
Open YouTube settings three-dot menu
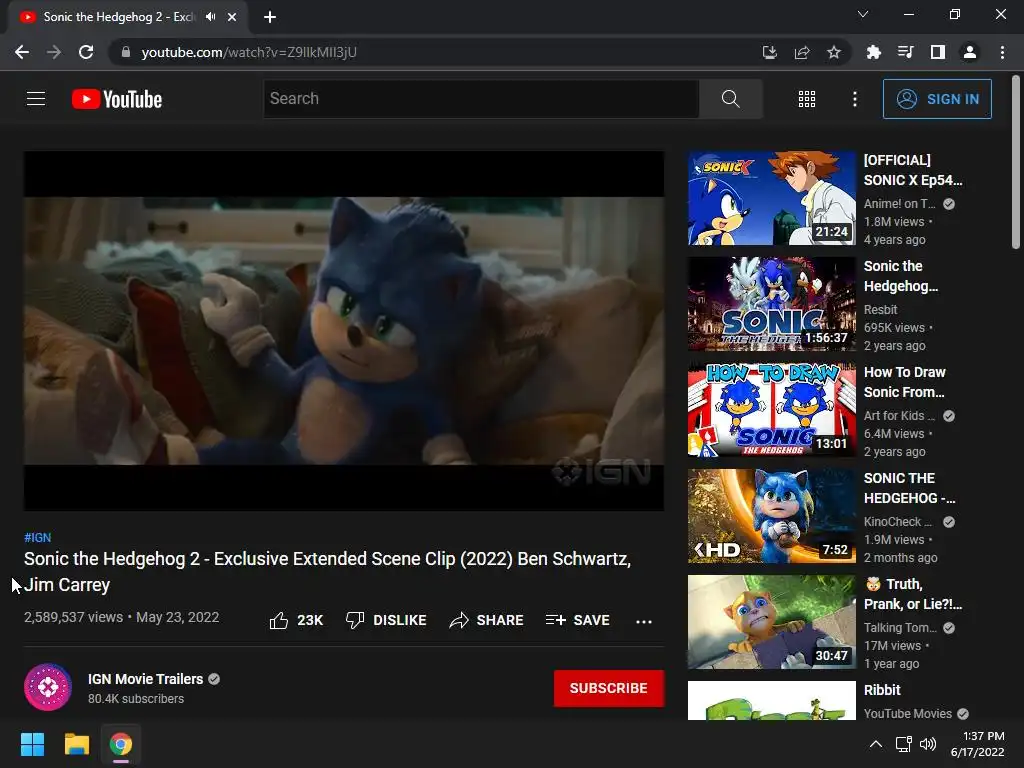click(855, 99)
